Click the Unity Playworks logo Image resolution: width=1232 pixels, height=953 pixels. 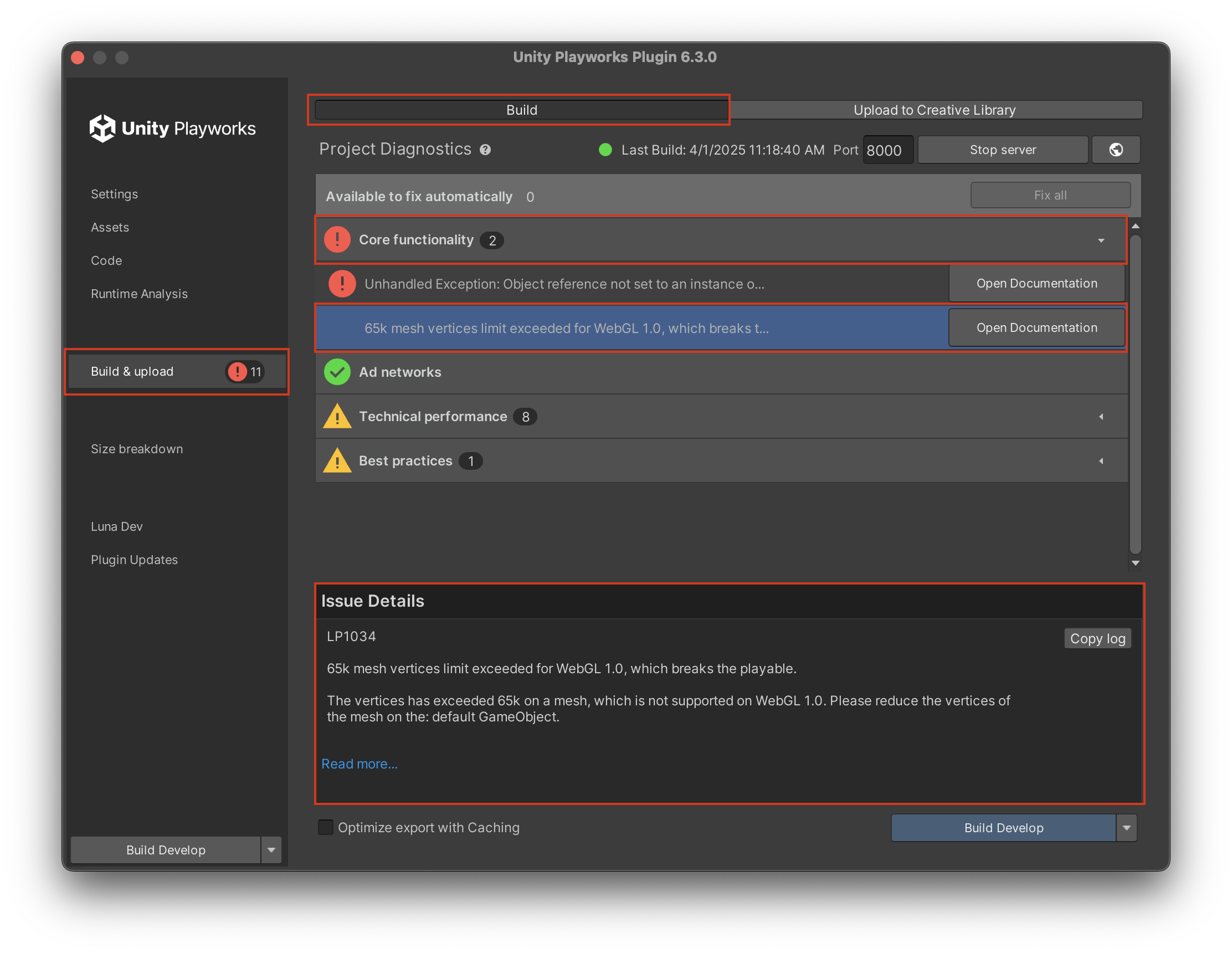pos(172,128)
